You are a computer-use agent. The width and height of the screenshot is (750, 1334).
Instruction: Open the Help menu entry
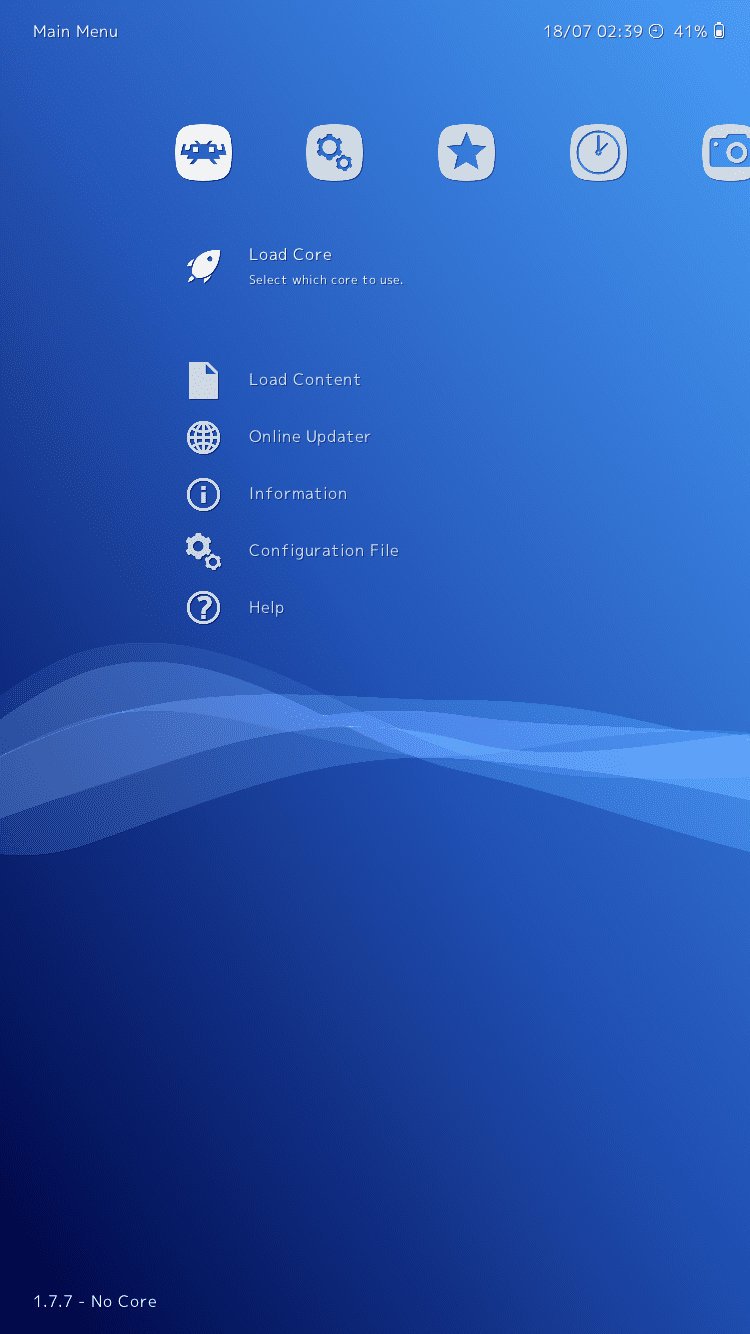pyautogui.click(x=266, y=608)
